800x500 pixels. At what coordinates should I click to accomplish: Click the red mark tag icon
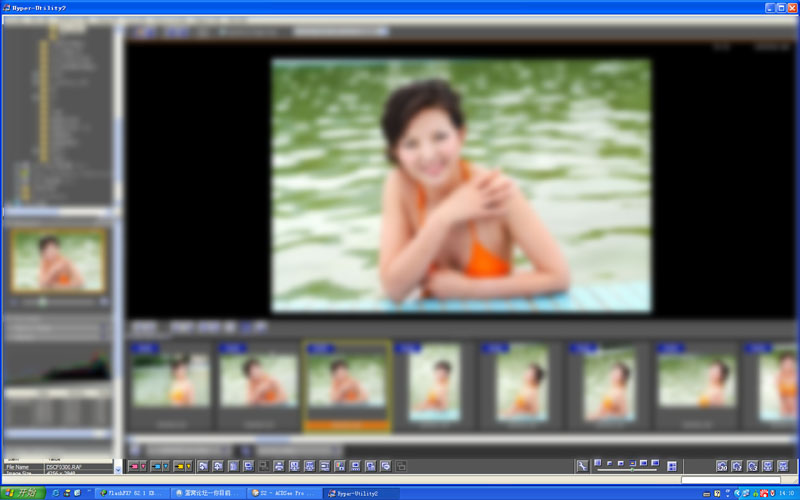pos(134,466)
